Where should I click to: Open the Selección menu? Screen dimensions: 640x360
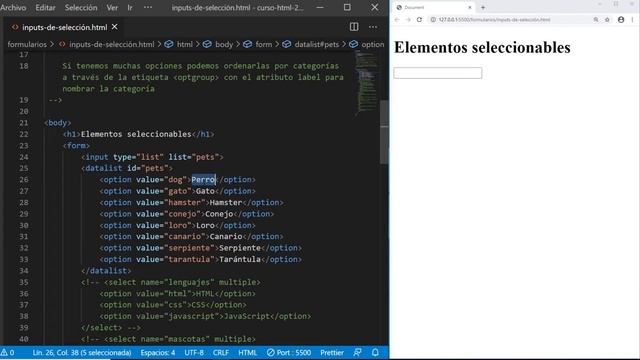[81, 7]
